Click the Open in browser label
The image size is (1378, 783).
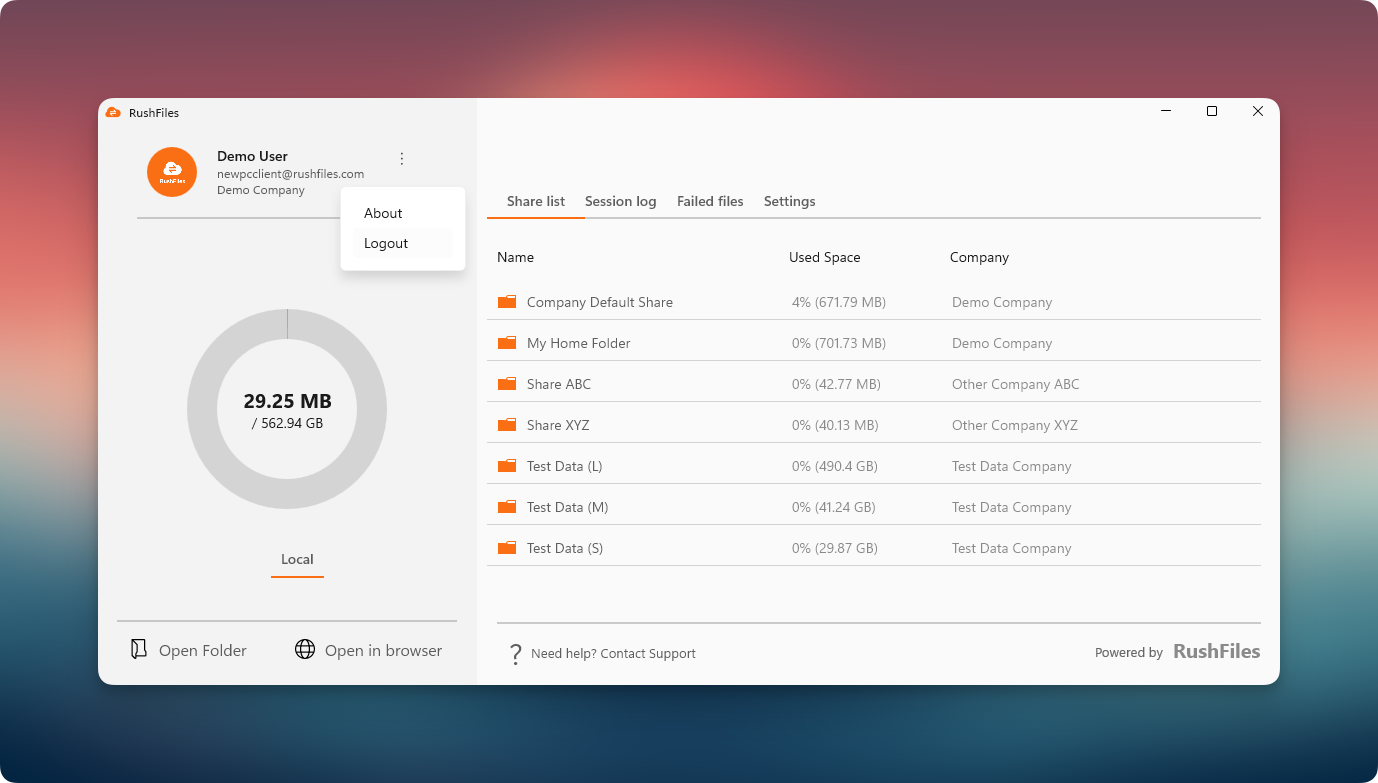coord(383,650)
